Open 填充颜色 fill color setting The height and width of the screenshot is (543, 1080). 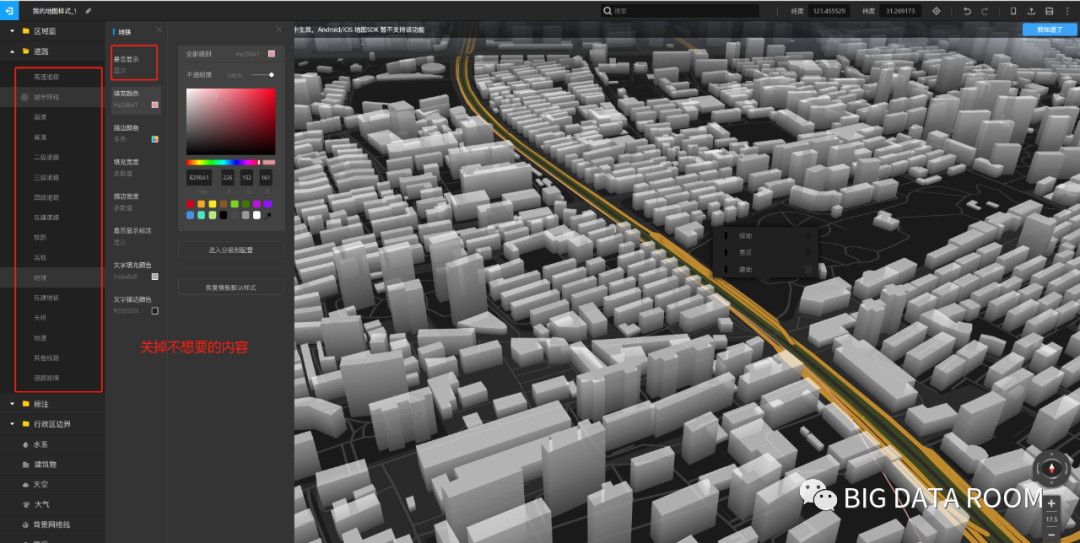(x=136, y=99)
